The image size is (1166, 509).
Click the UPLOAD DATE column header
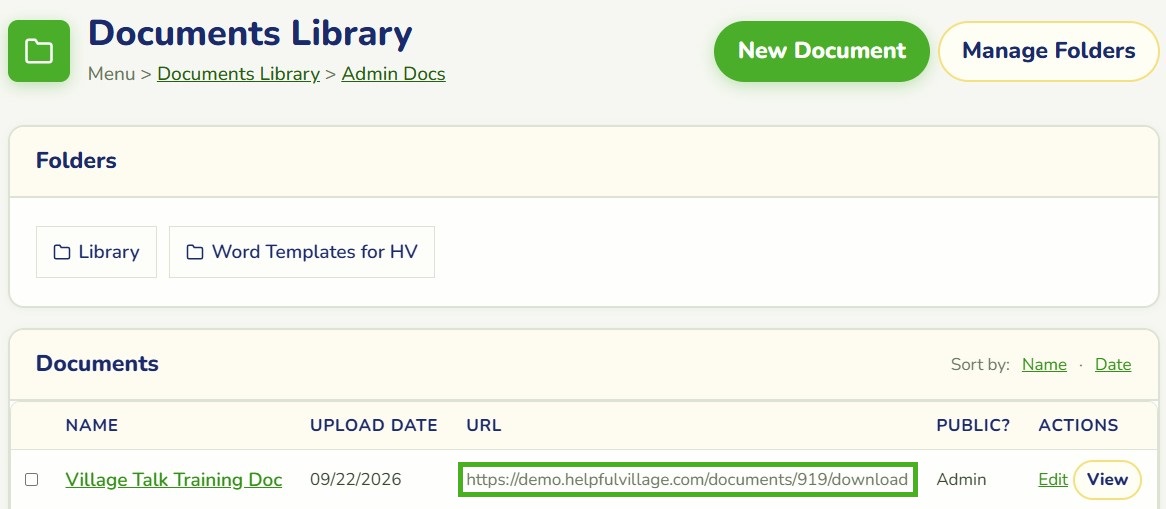pos(373,426)
